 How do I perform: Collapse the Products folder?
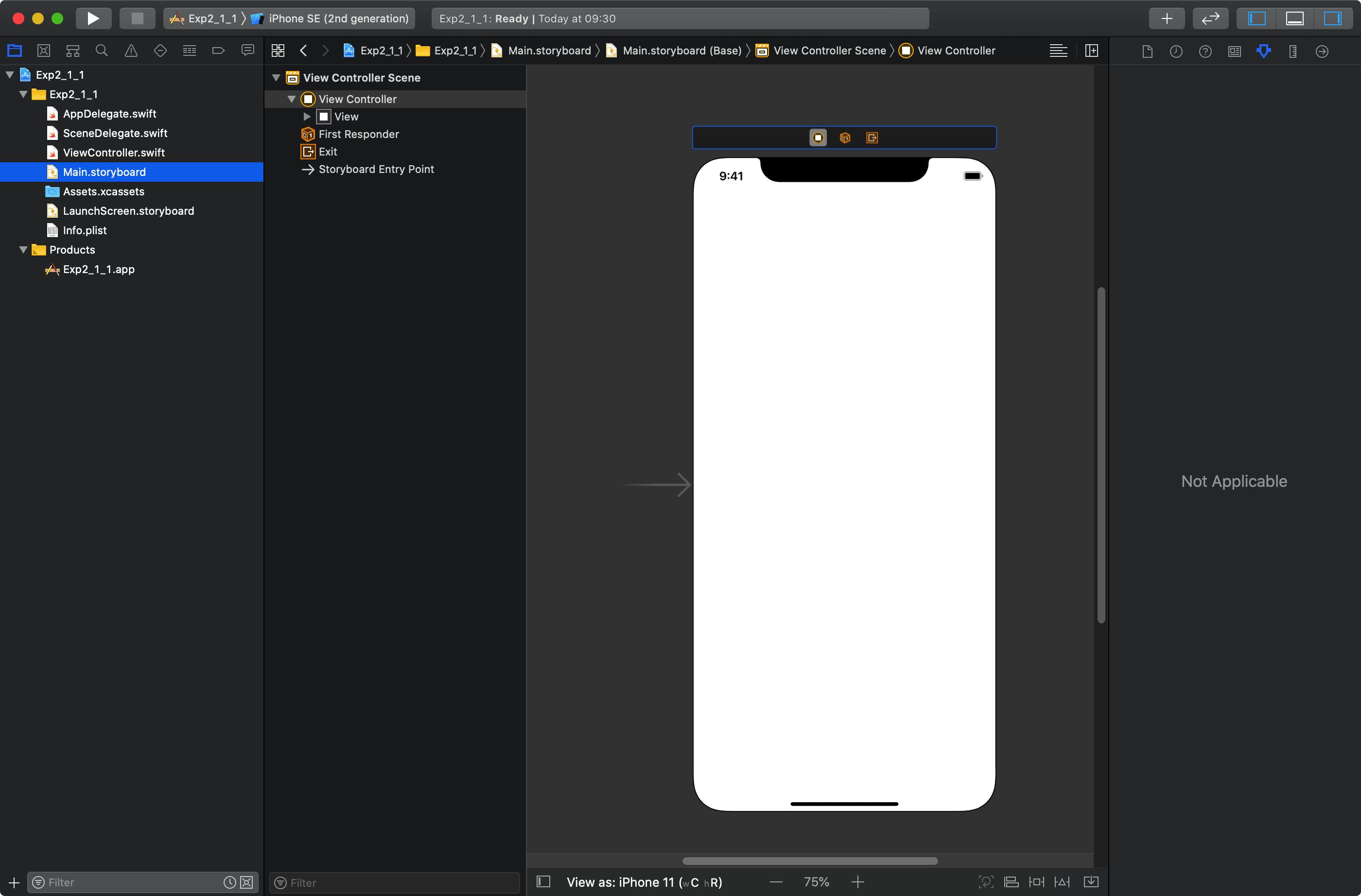23,250
